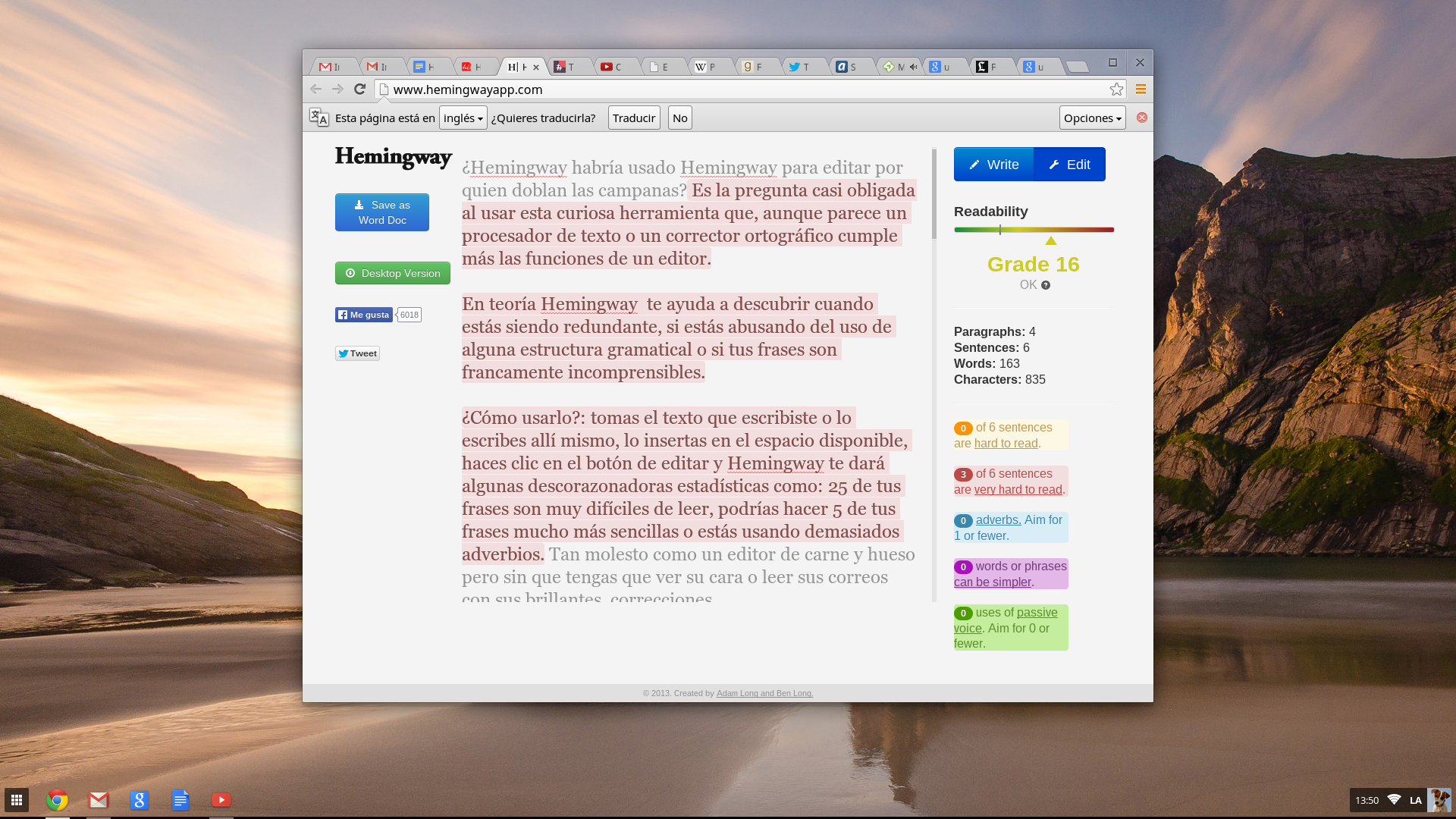Click the Desktop Version button

pyautogui.click(x=393, y=273)
